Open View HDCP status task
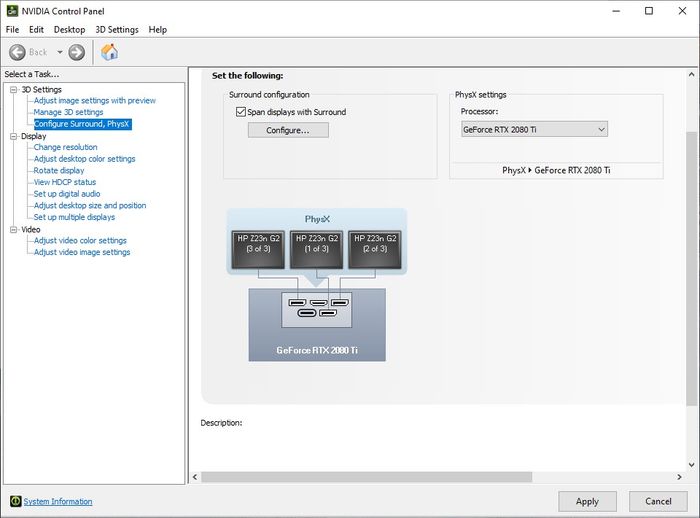700x518 pixels. point(65,182)
